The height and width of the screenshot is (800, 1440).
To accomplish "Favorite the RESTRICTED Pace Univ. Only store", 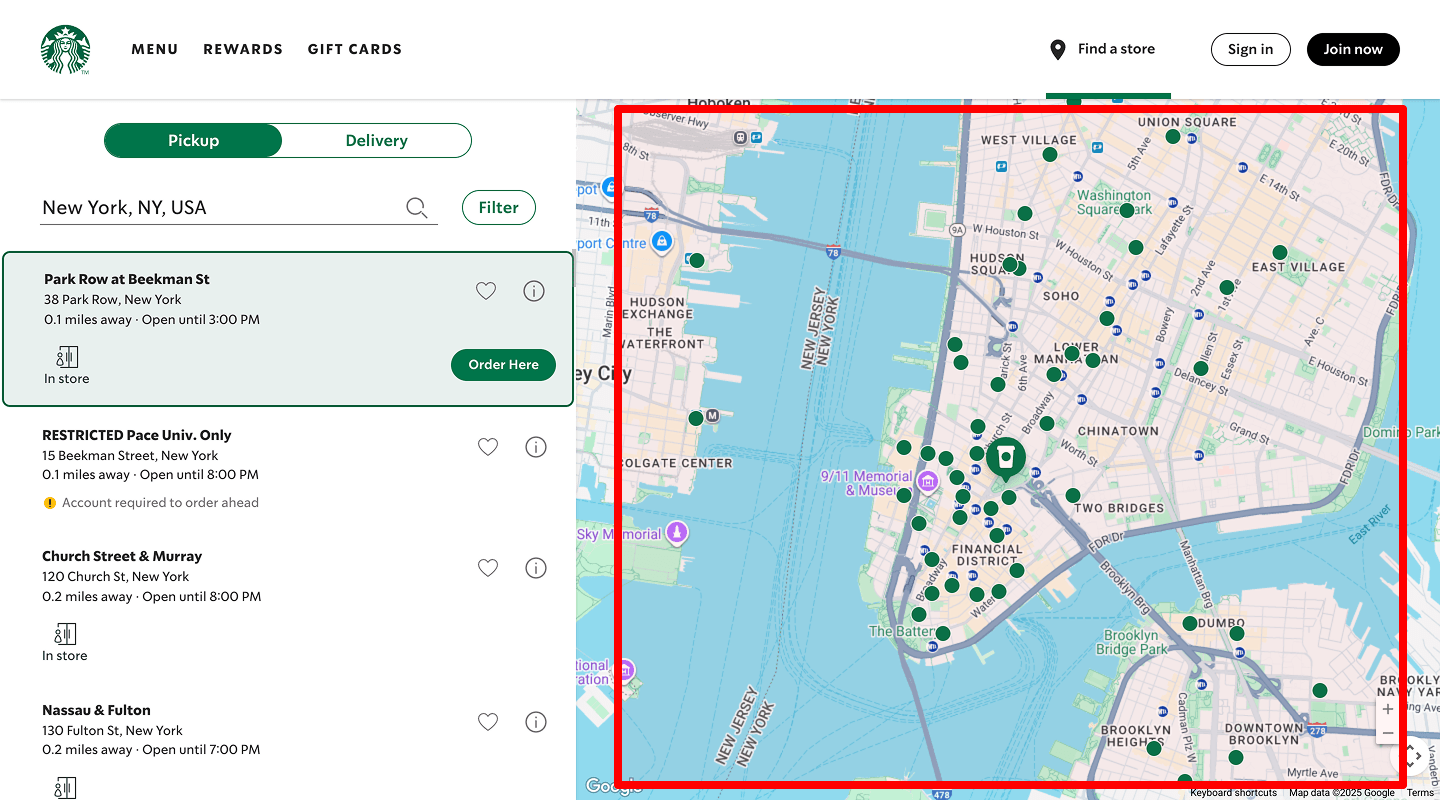I will click(x=488, y=446).
